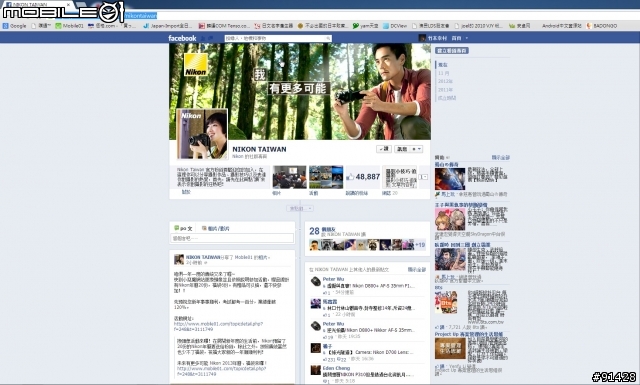Click the Facebook logo in the blue bar
This screenshot has height=385, width=640.
pyautogui.click(x=182, y=38)
